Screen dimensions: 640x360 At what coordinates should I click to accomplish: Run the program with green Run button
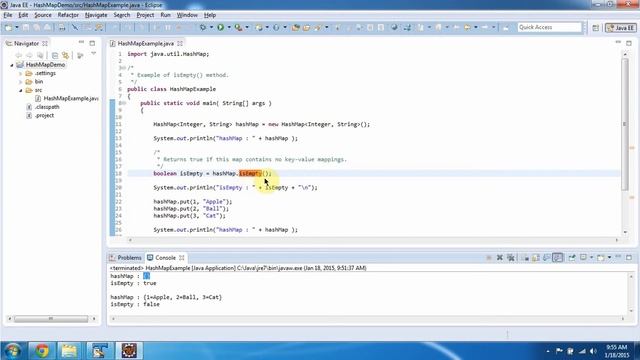[220, 27]
